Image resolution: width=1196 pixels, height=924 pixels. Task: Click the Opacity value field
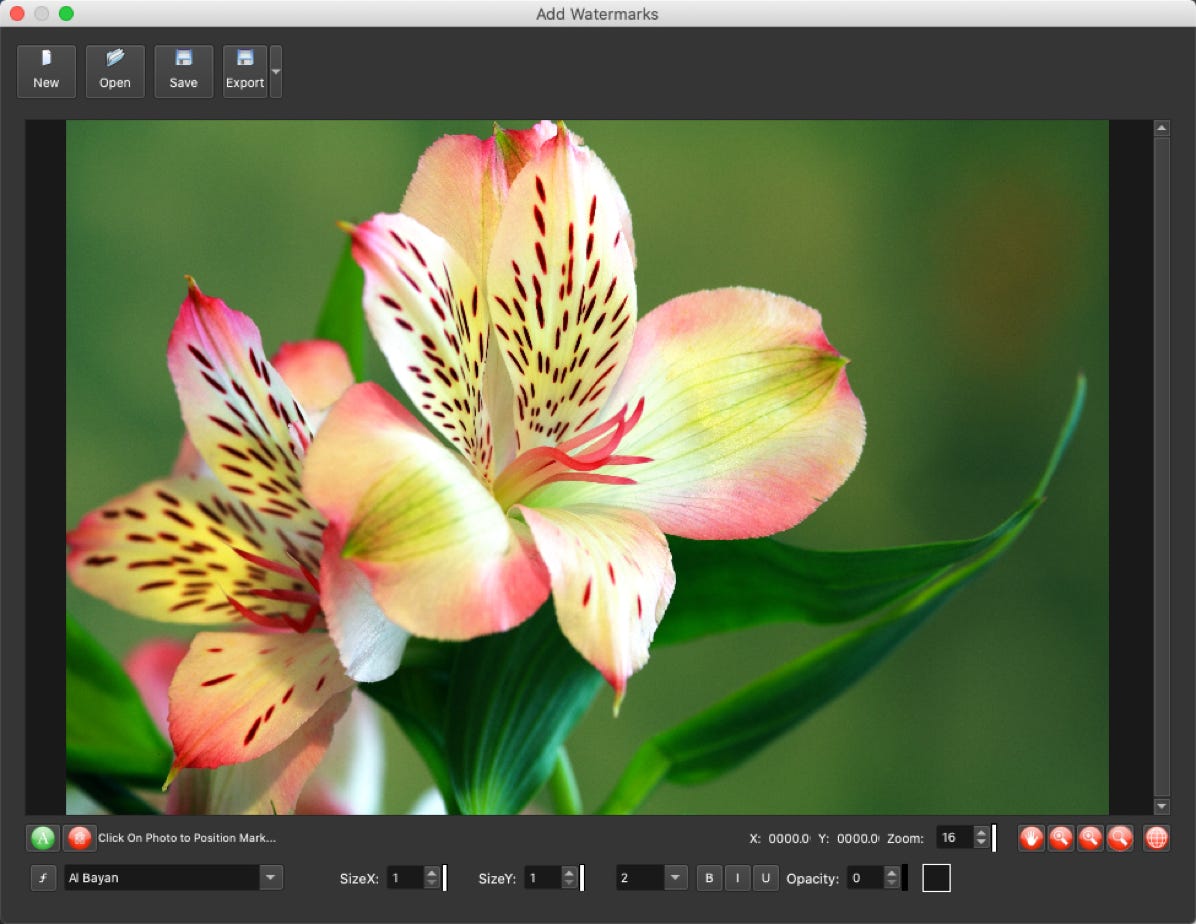(864, 878)
